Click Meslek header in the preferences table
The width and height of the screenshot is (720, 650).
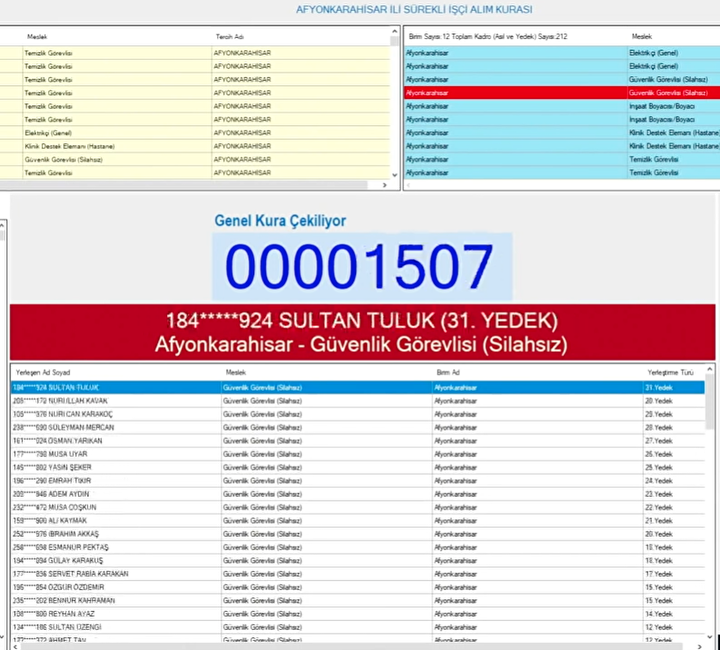point(37,37)
